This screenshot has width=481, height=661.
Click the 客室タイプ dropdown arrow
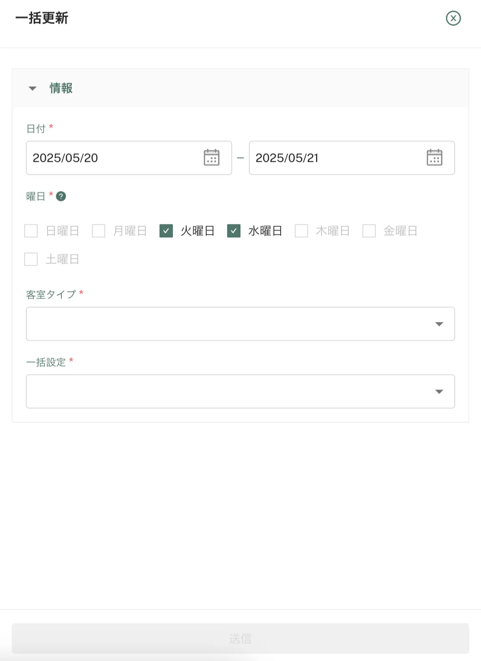point(439,324)
